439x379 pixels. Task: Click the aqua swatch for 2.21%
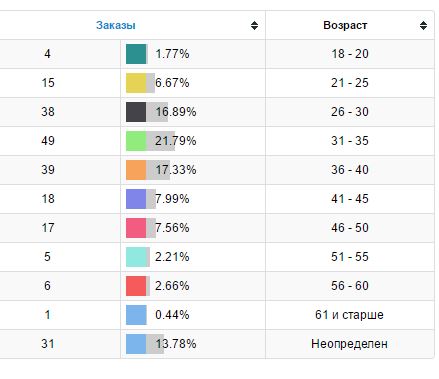point(136,257)
